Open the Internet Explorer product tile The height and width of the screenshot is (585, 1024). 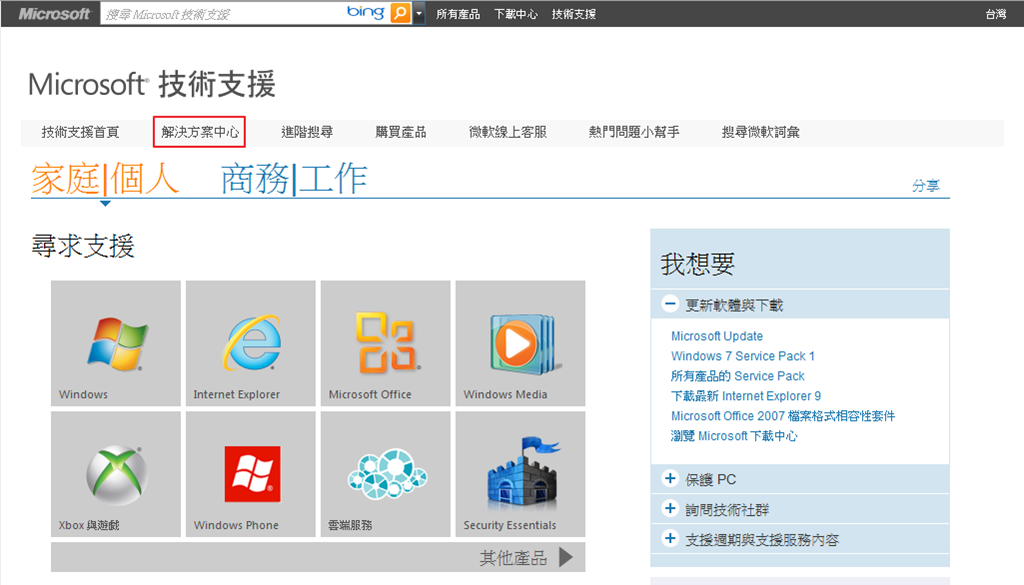(251, 343)
